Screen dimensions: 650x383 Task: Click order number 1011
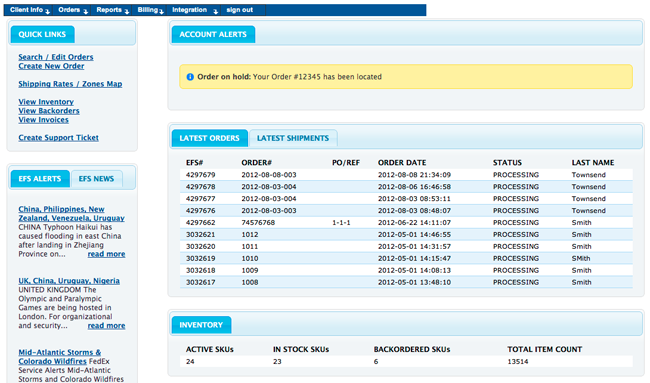(x=250, y=247)
